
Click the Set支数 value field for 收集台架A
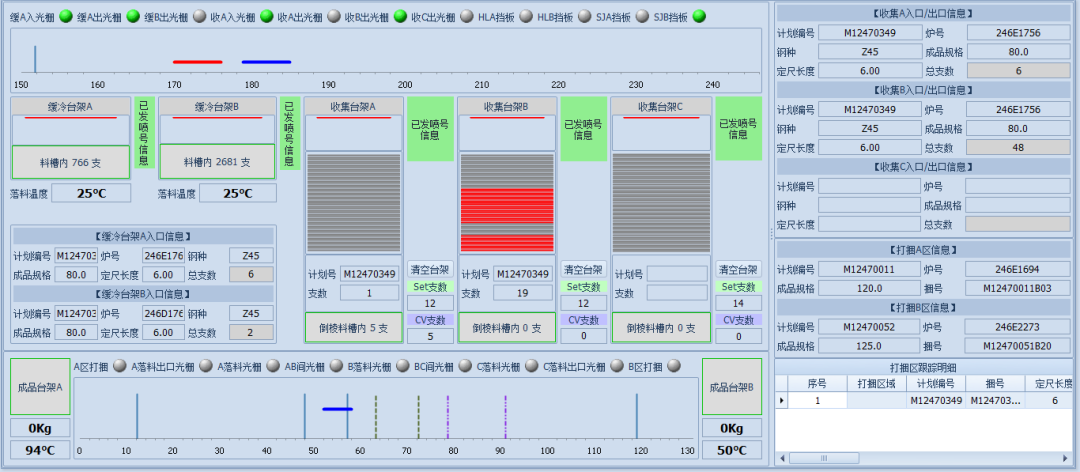click(x=430, y=303)
